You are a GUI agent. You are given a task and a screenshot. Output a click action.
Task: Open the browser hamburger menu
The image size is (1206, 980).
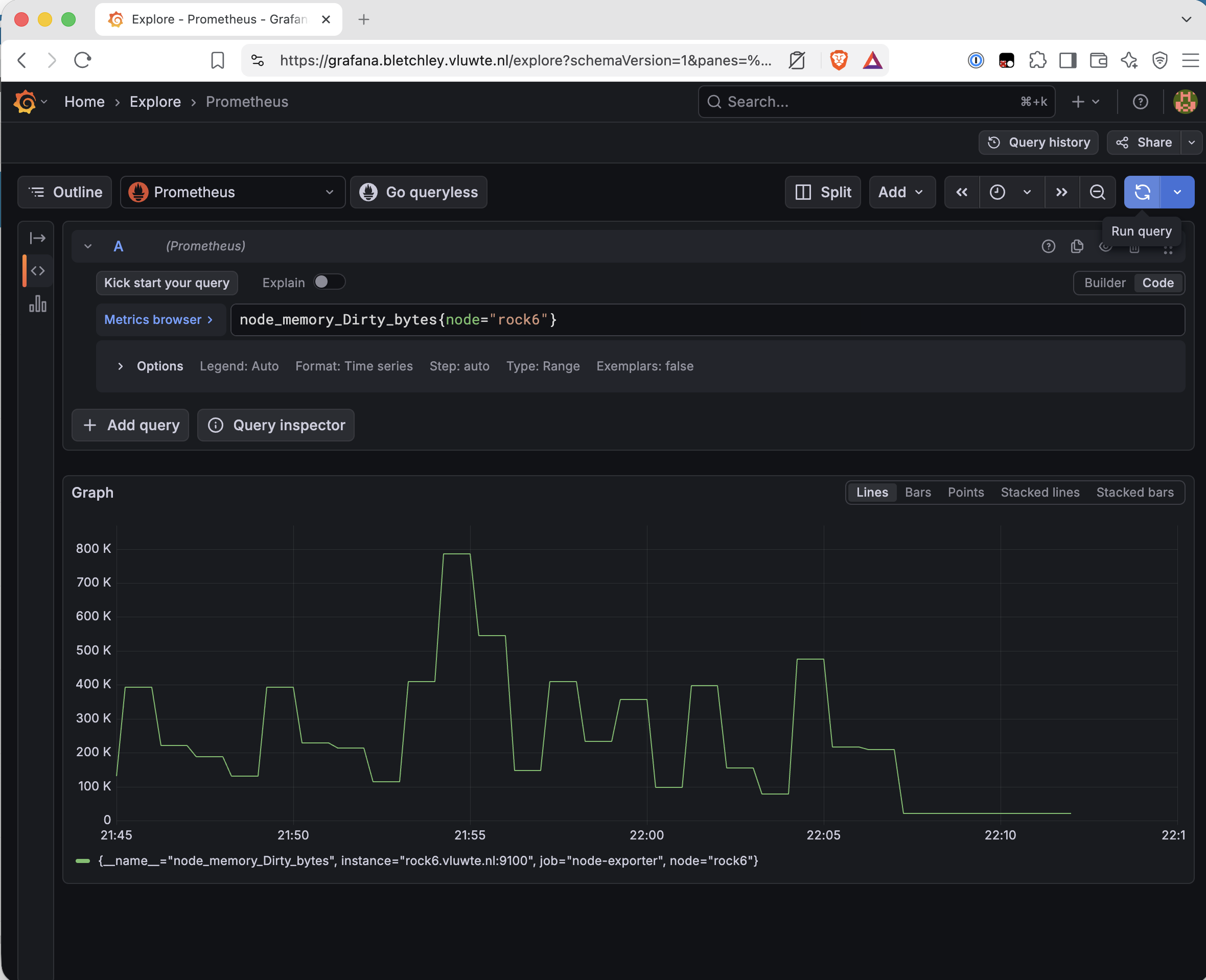(x=1190, y=60)
